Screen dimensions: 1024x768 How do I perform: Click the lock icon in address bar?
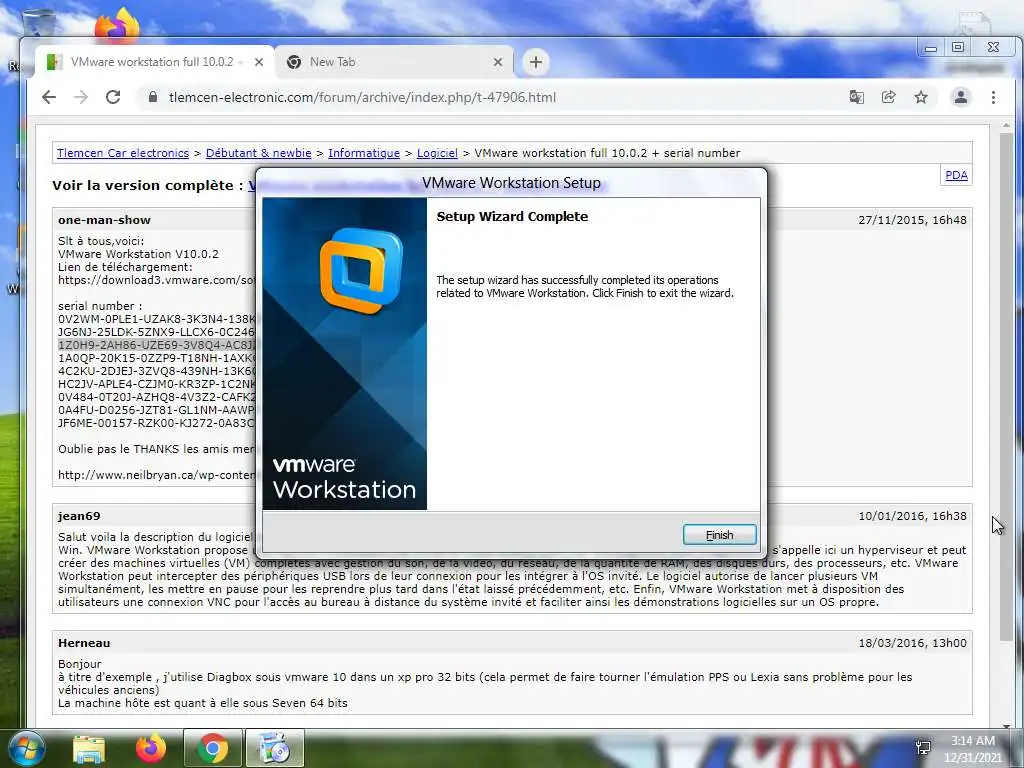[x=153, y=97]
